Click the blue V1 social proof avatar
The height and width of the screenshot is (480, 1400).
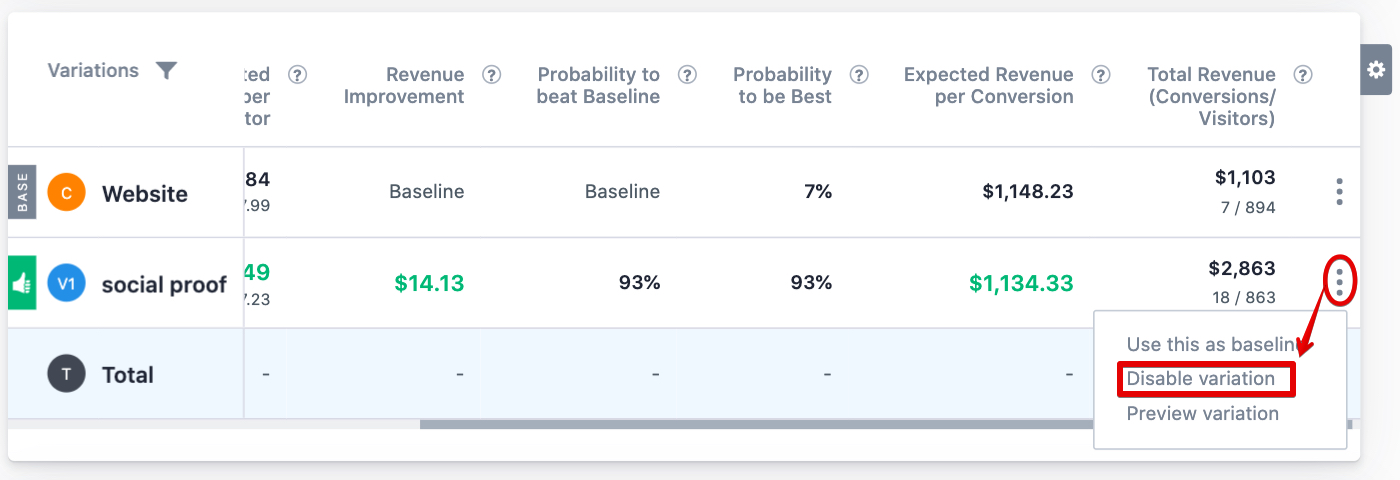point(66,284)
